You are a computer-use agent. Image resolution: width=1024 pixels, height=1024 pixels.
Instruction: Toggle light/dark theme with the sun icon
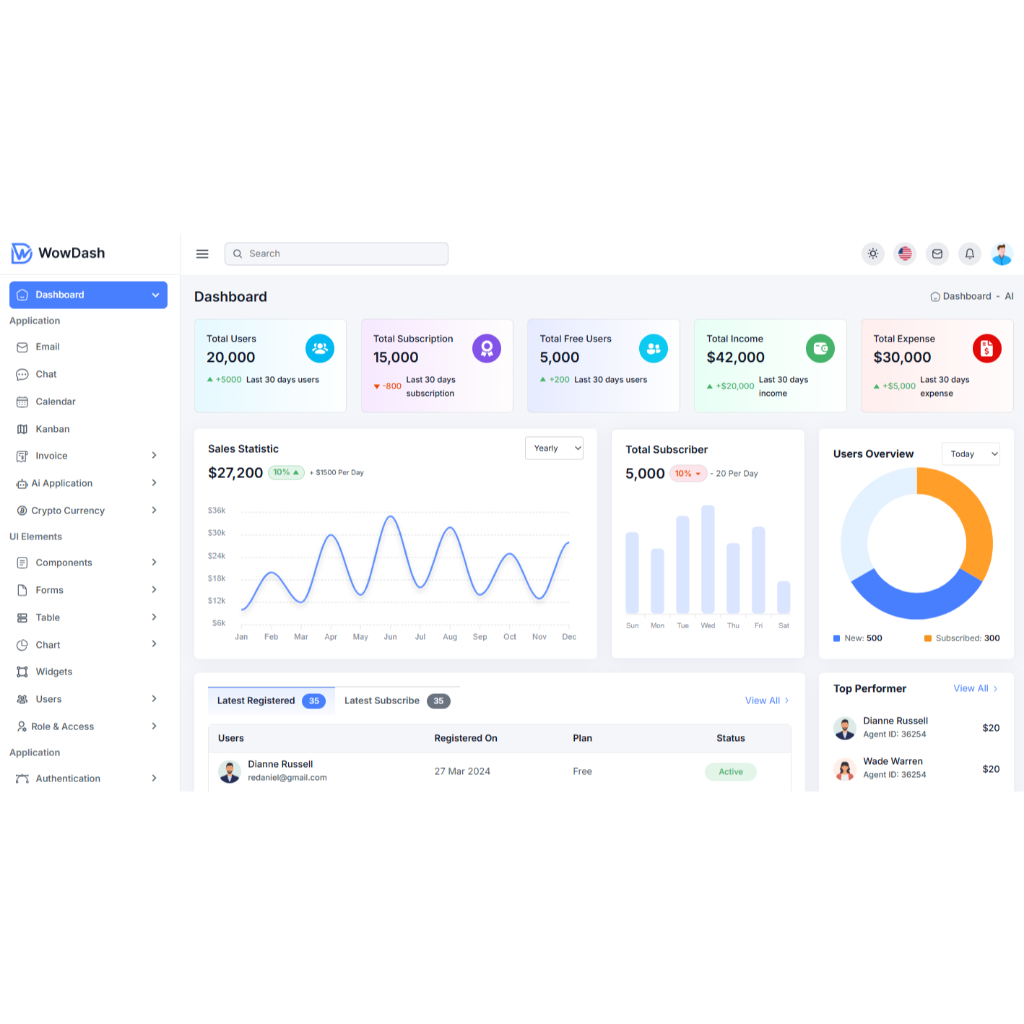(872, 253)
